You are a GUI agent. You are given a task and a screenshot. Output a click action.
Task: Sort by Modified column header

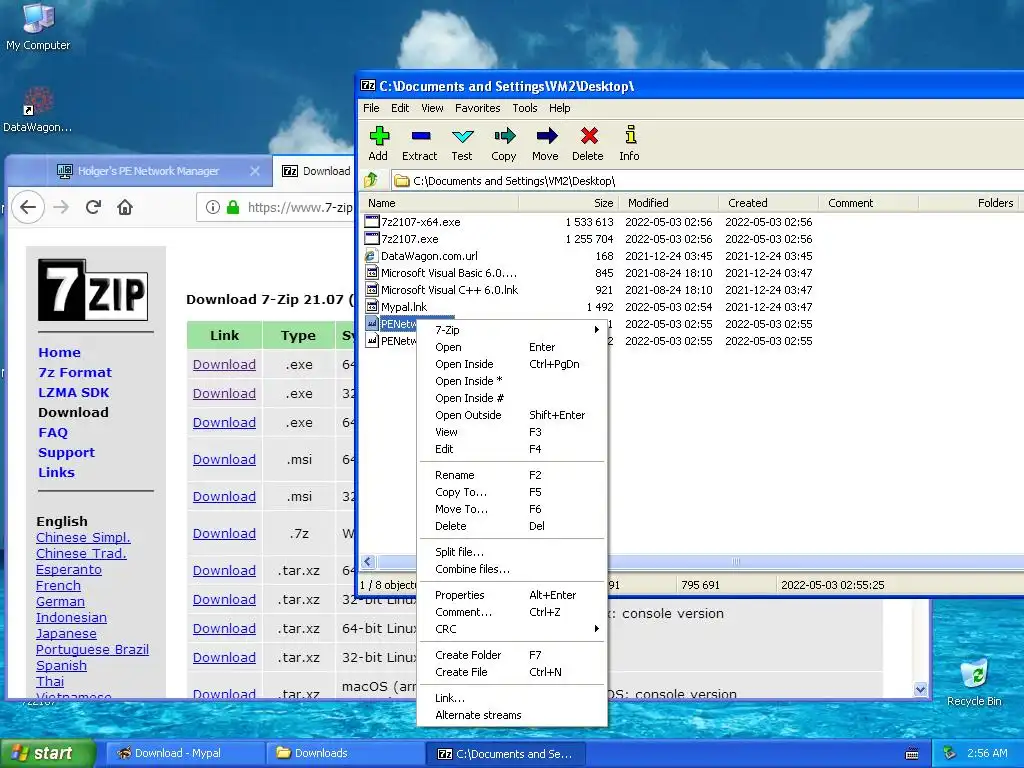pos(668,203)
